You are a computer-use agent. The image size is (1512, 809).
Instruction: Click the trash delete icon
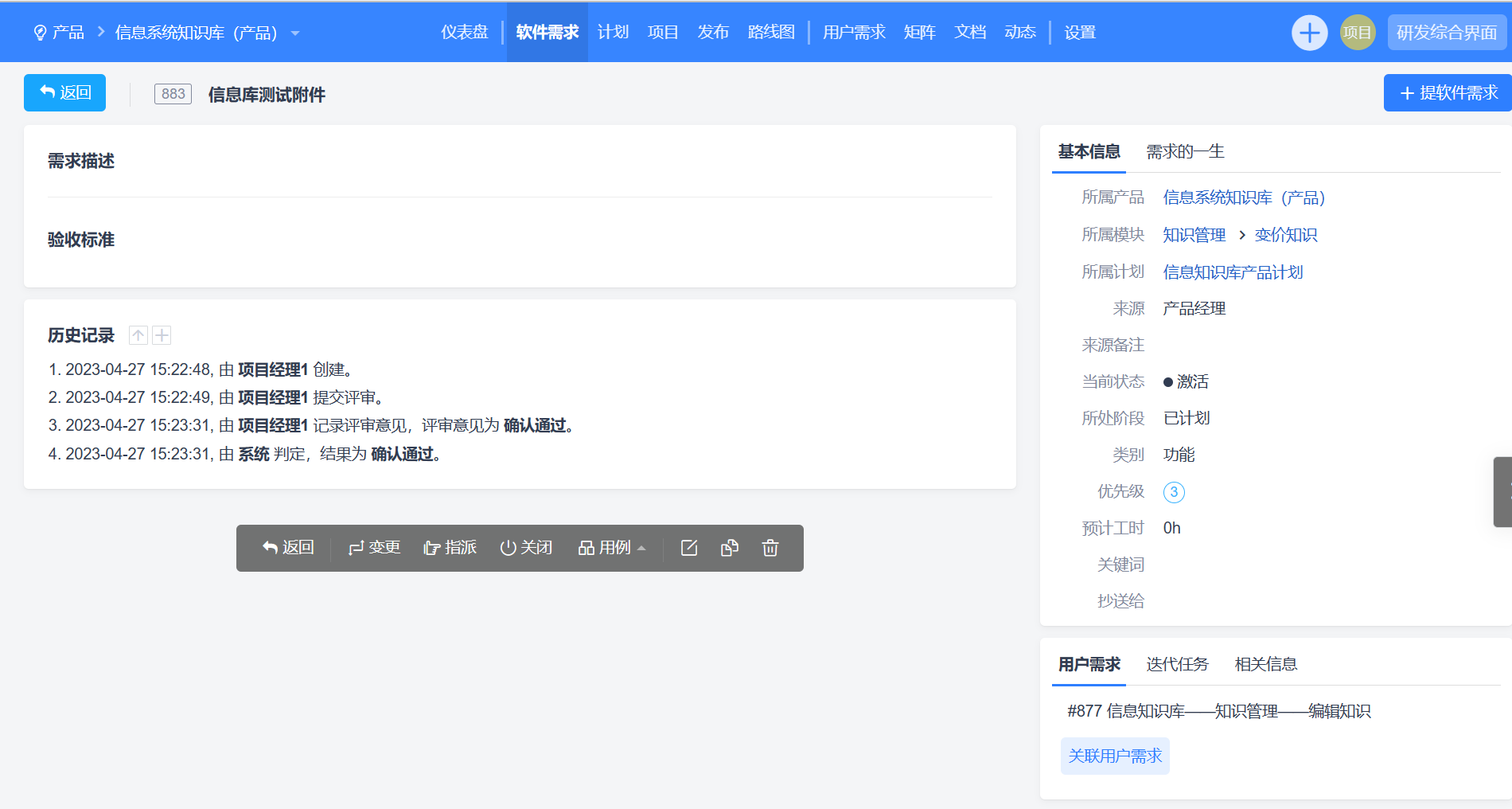point(770,548)
